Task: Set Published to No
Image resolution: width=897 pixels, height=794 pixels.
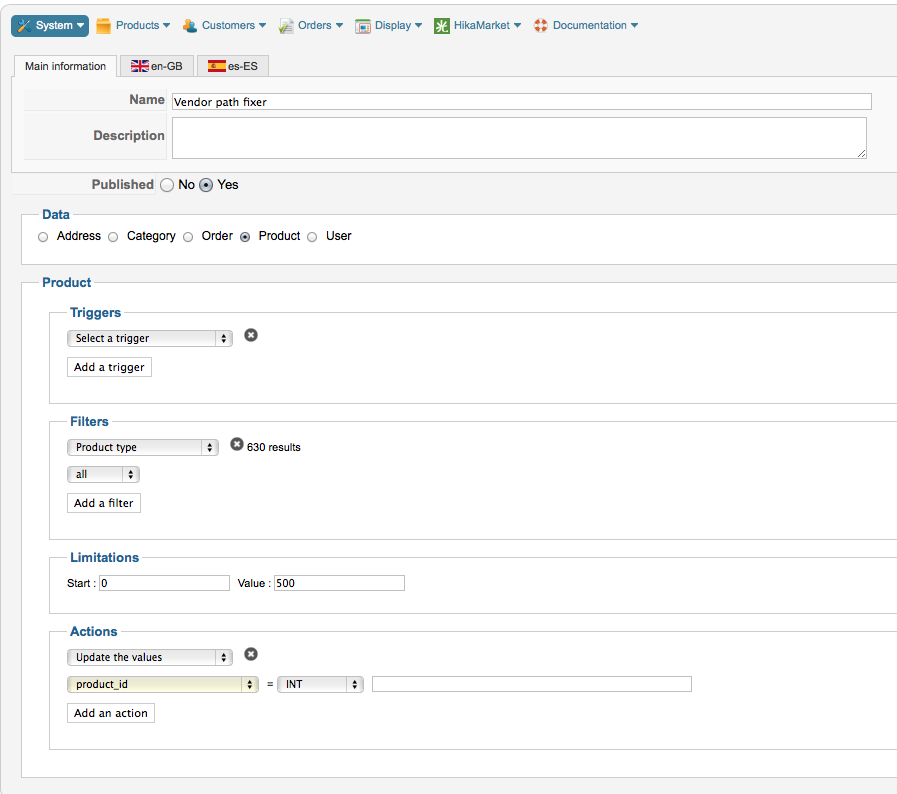Action: [167, 185]
